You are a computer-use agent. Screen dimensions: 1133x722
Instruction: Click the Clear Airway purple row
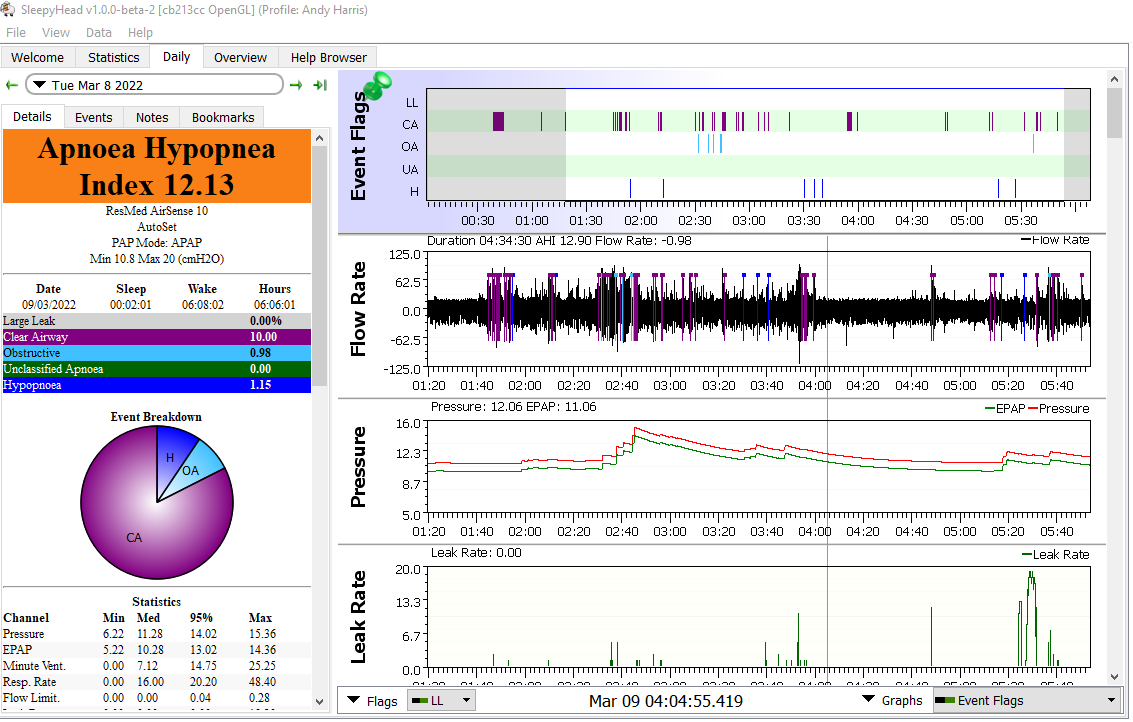[x=156, y=337]
